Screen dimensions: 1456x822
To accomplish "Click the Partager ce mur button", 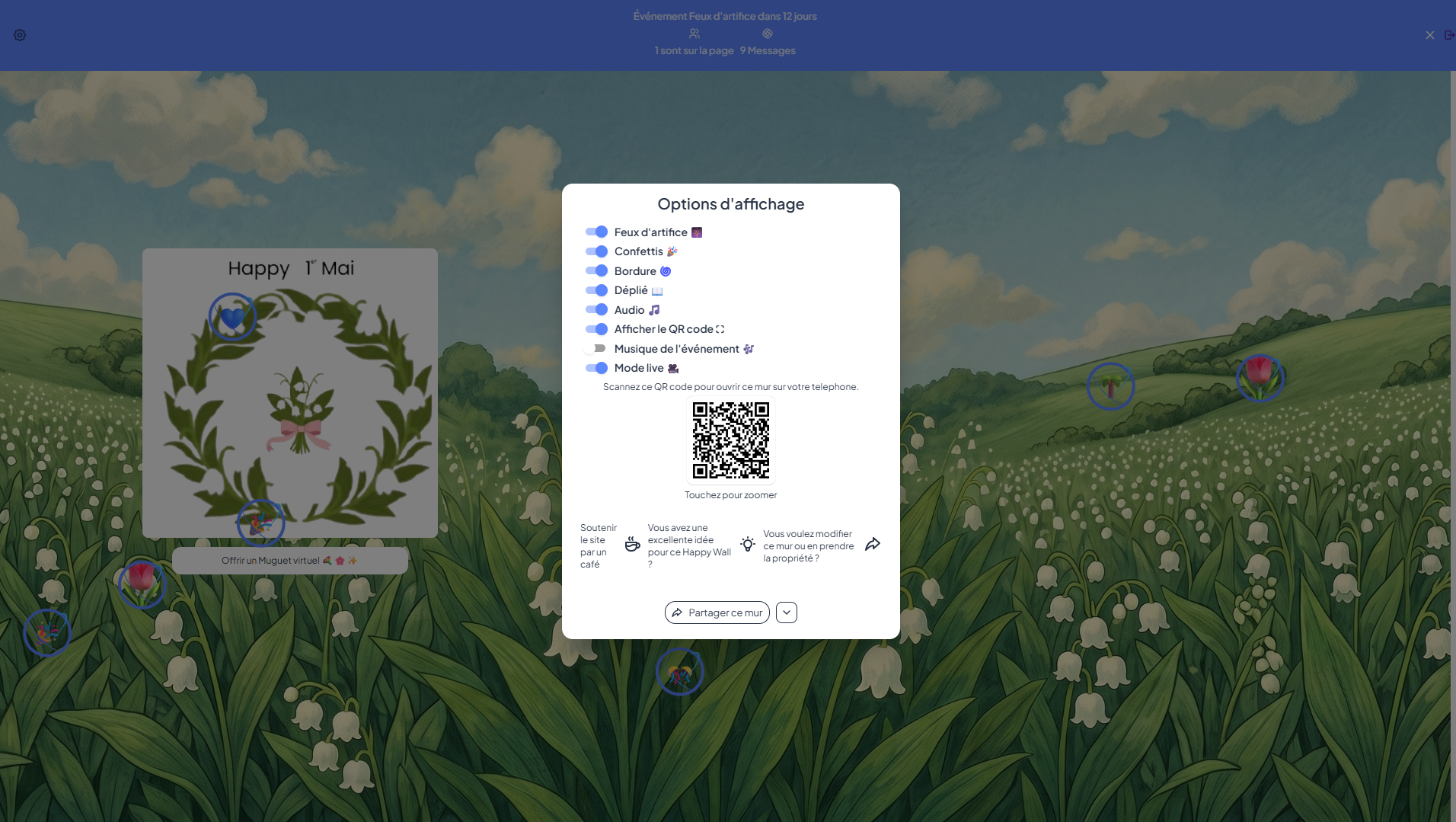I will (717, 613).
